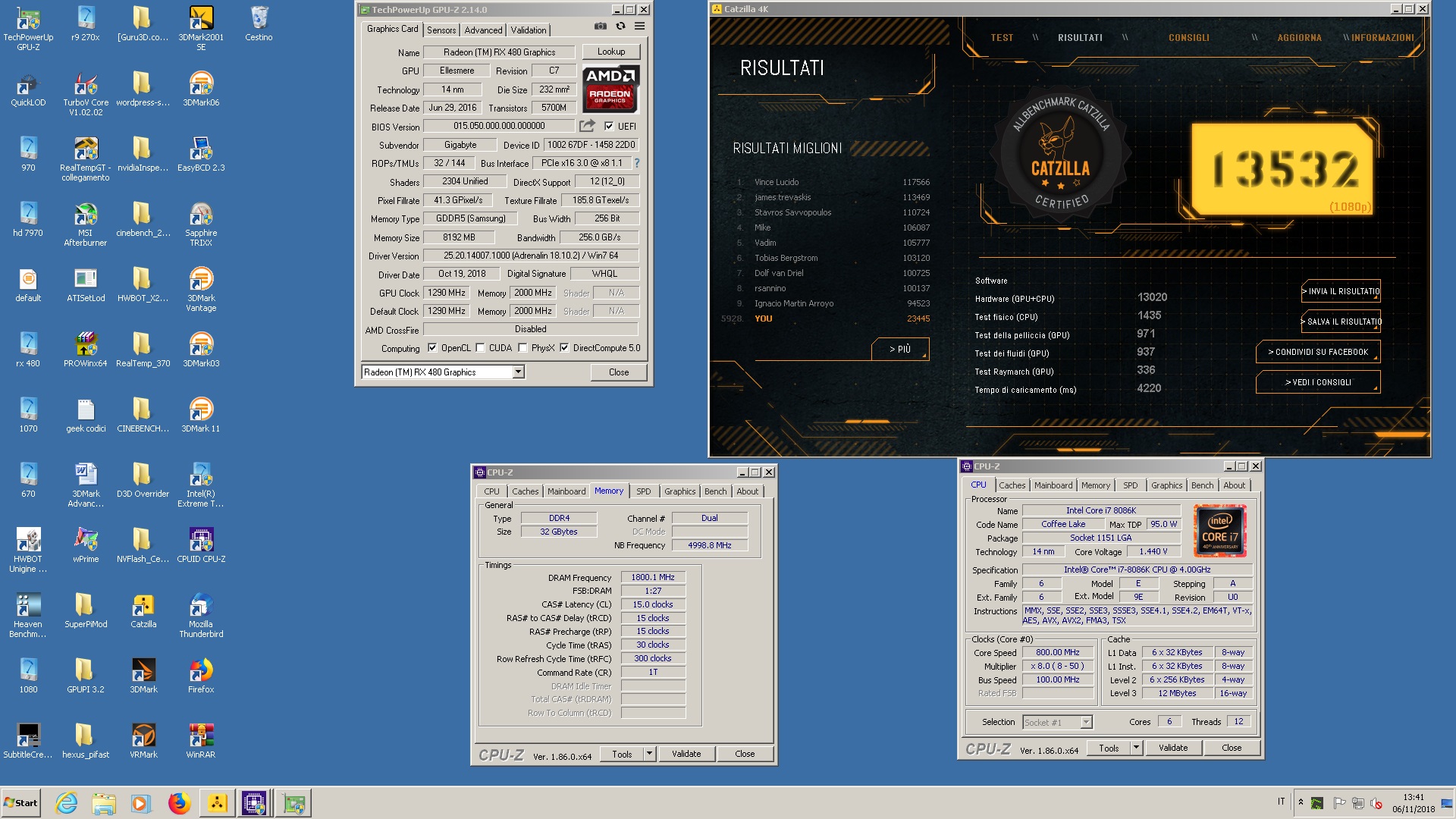
Task: Expand Tools dropdown arrow in CPU-Z CPU window
Action: click(x=1136, y=748)
